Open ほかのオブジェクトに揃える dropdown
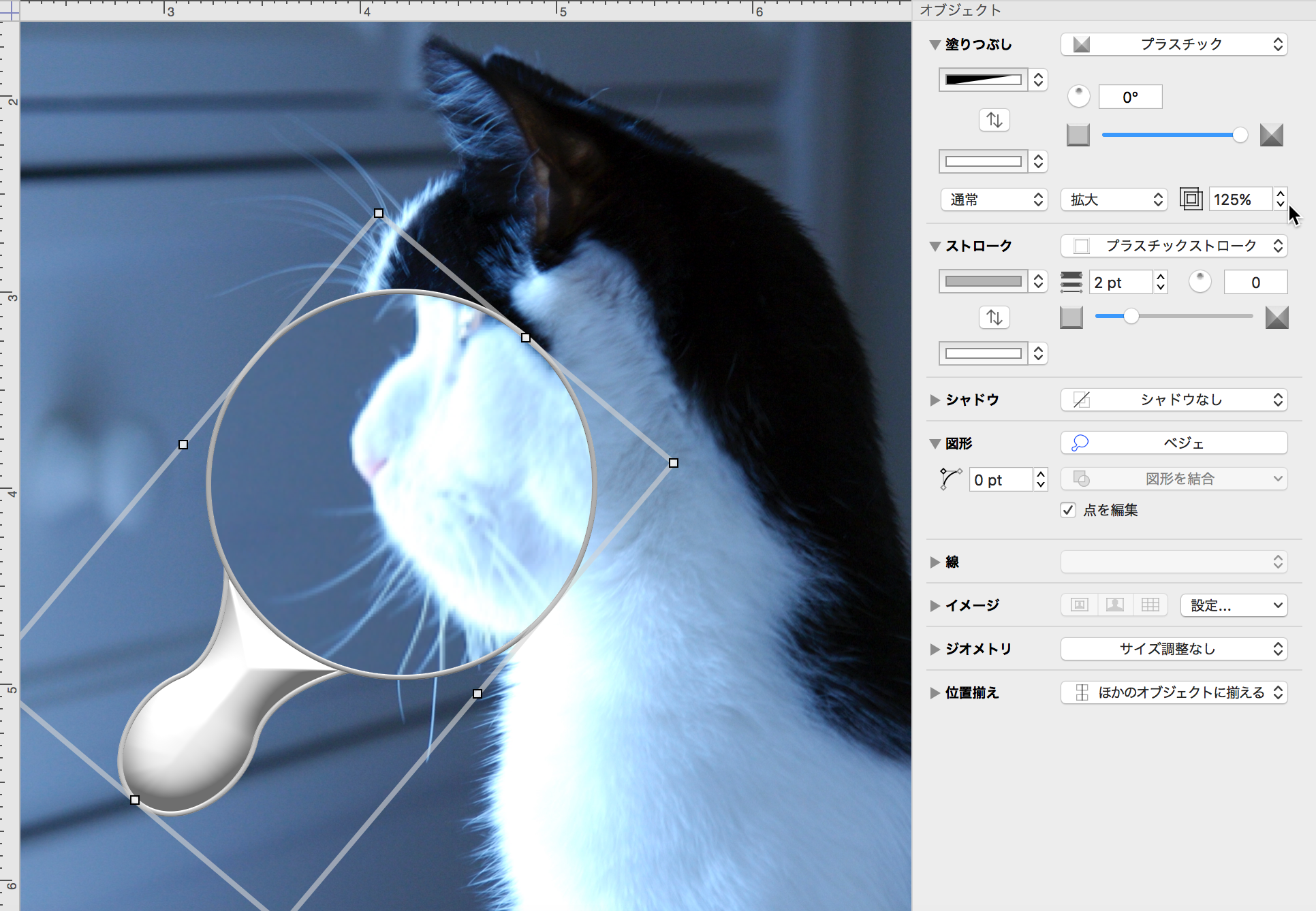This screenshot has width=1316, height=911. [1174, 692]
